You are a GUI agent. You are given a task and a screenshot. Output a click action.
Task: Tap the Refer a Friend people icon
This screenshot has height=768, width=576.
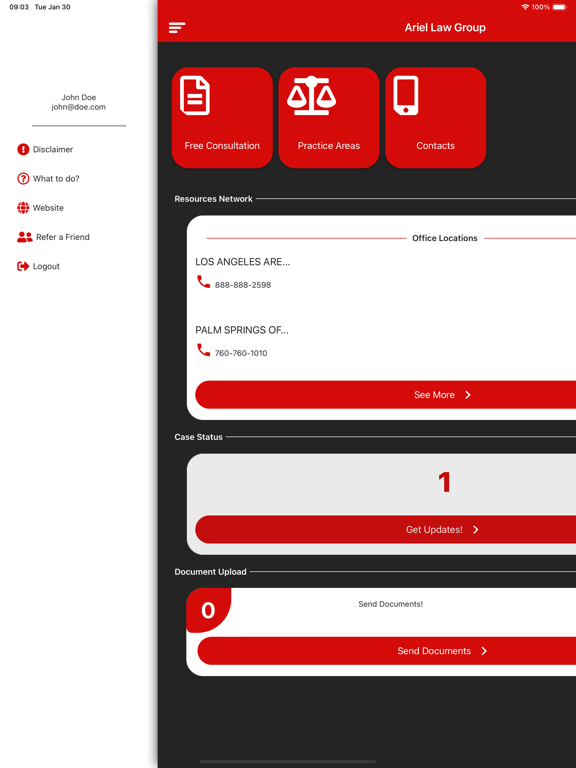[24, 237]
